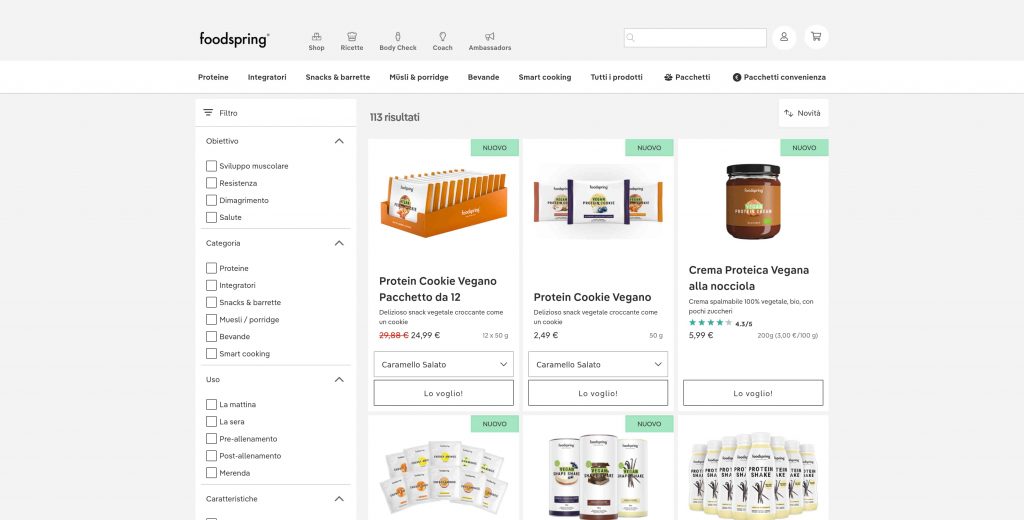The width and height of the screenshot is (1024, 520).
Task: Check the Resistenza filter
Action: coord(212,183)
